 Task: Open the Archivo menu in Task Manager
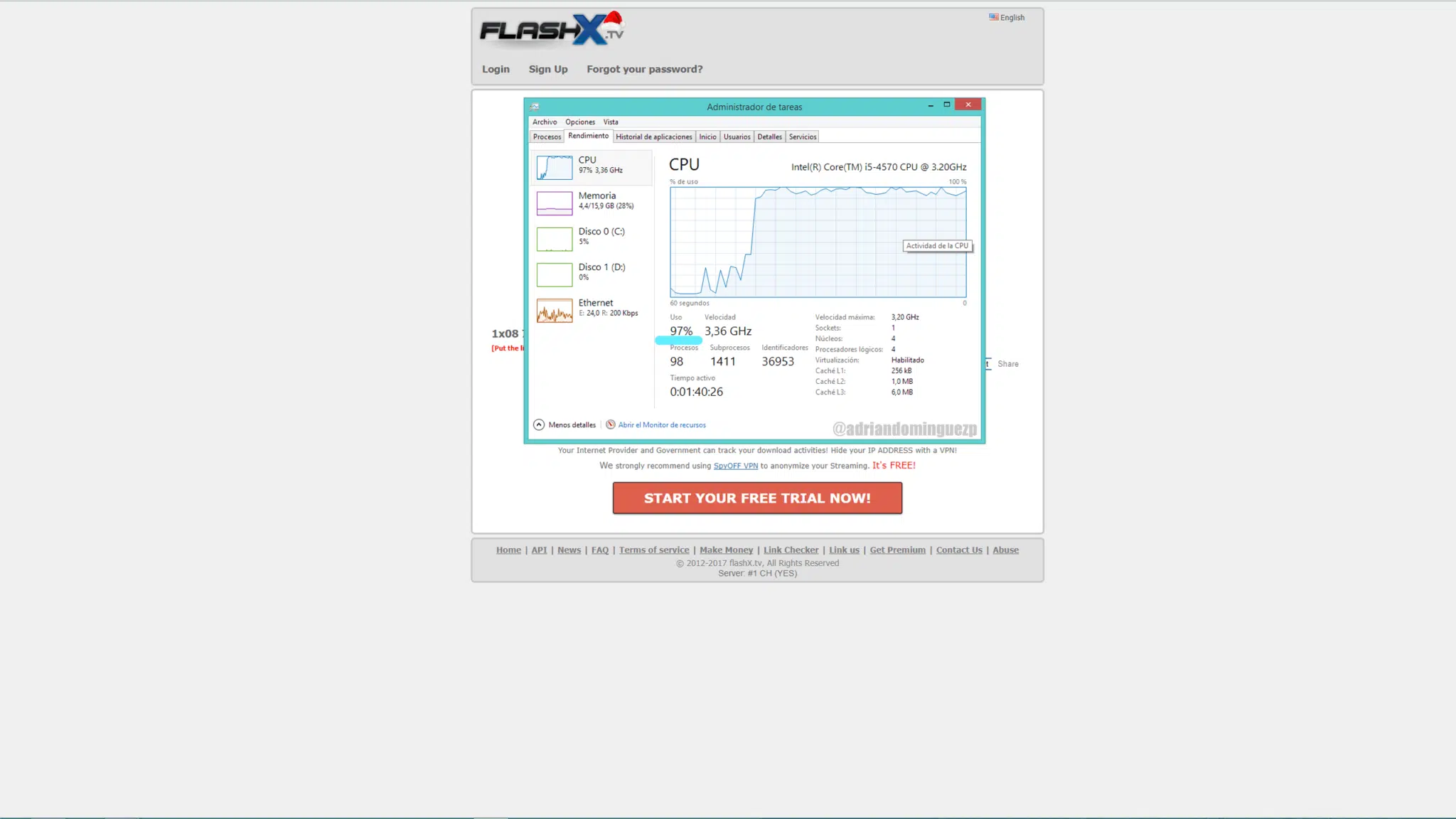(x=545, y=122)
